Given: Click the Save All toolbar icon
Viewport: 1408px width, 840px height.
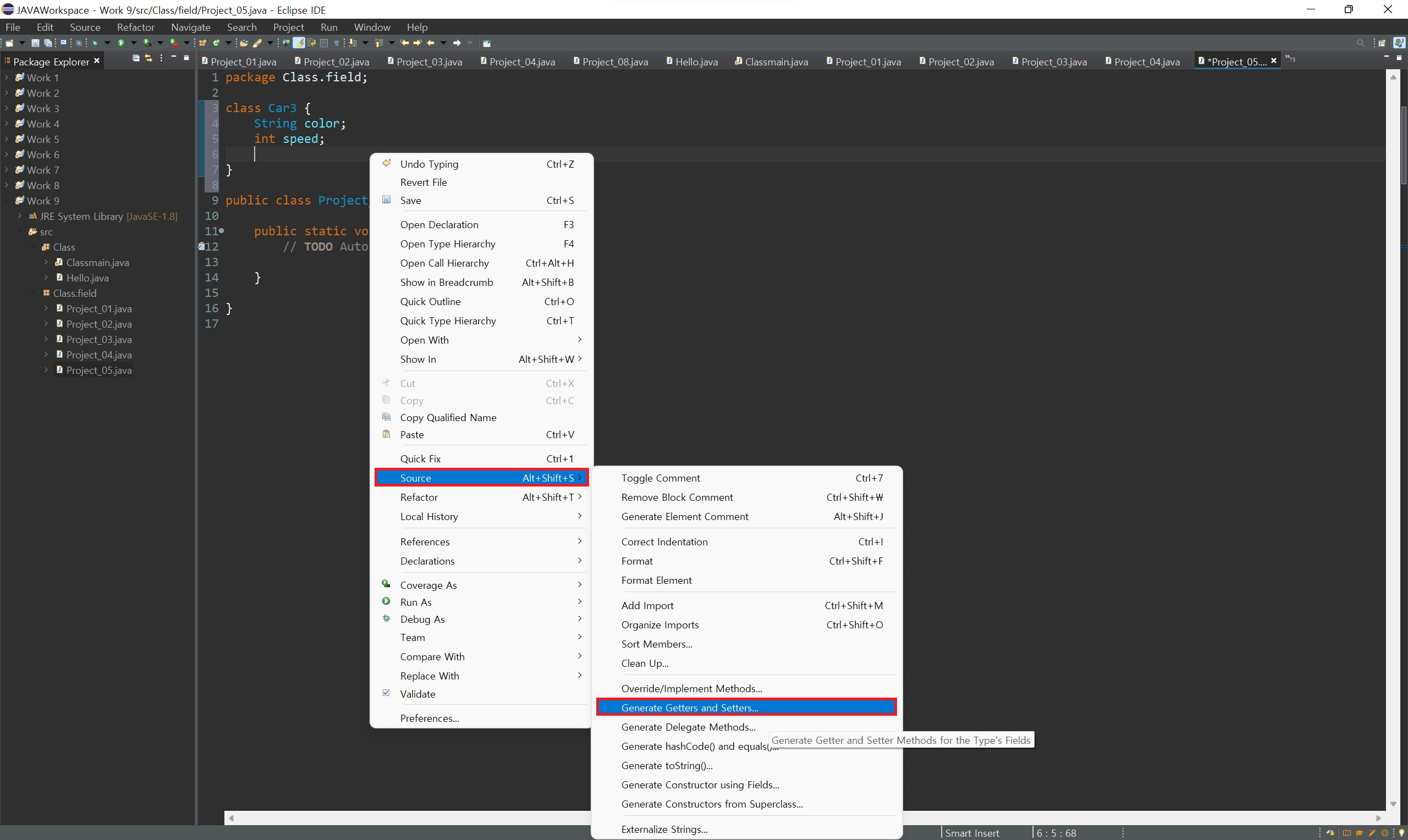Looking at the screenshot, I should [x=48, y=43].
